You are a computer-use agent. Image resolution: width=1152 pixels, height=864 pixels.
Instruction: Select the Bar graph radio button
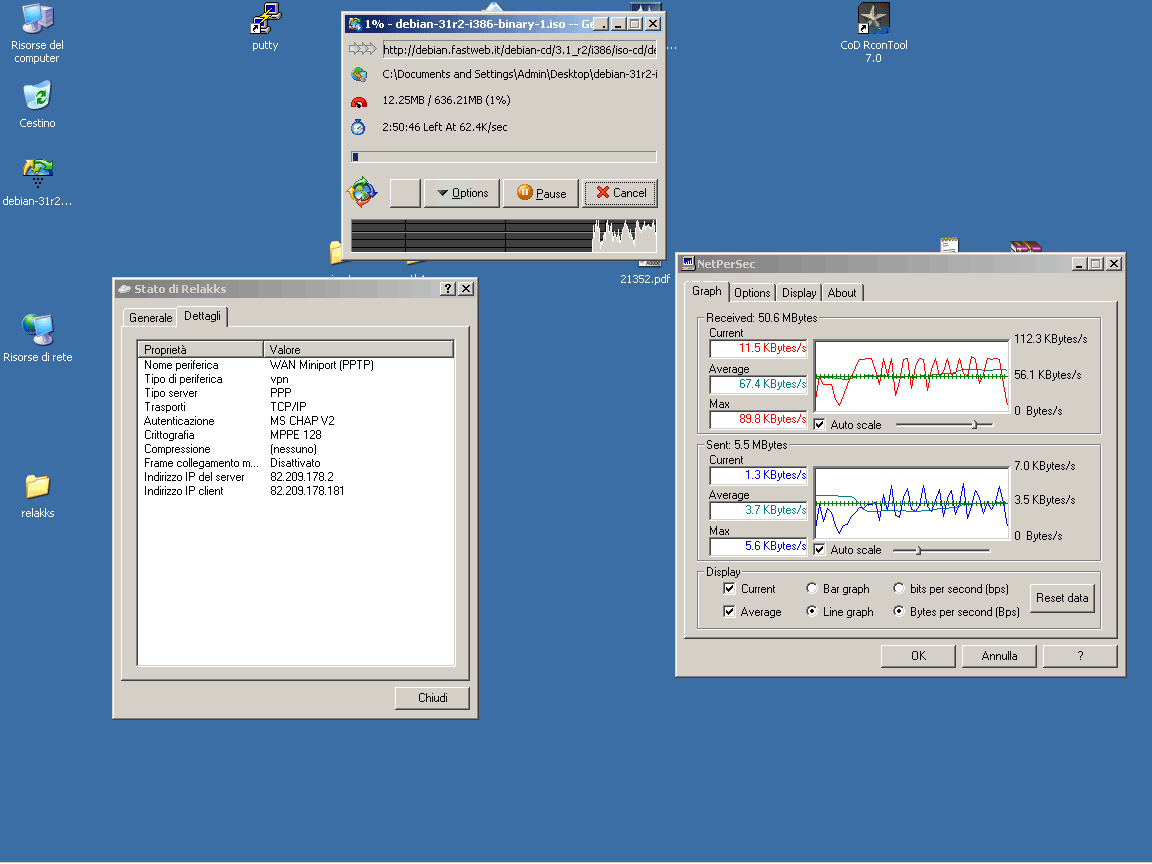click(812, 589)
